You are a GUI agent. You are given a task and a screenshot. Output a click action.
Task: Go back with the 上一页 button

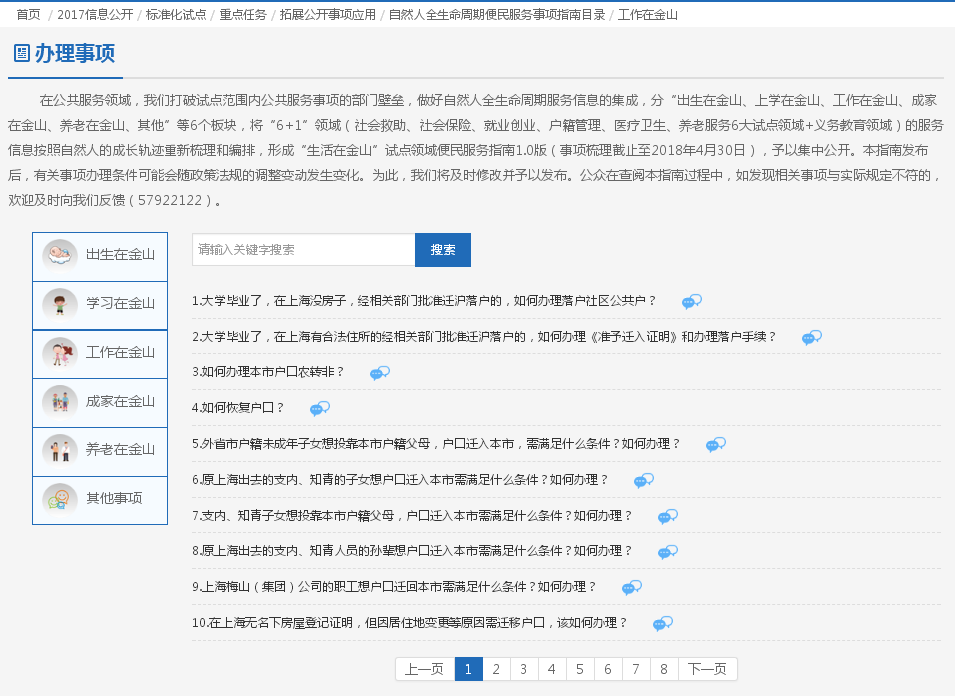click(x=424, y=670)
